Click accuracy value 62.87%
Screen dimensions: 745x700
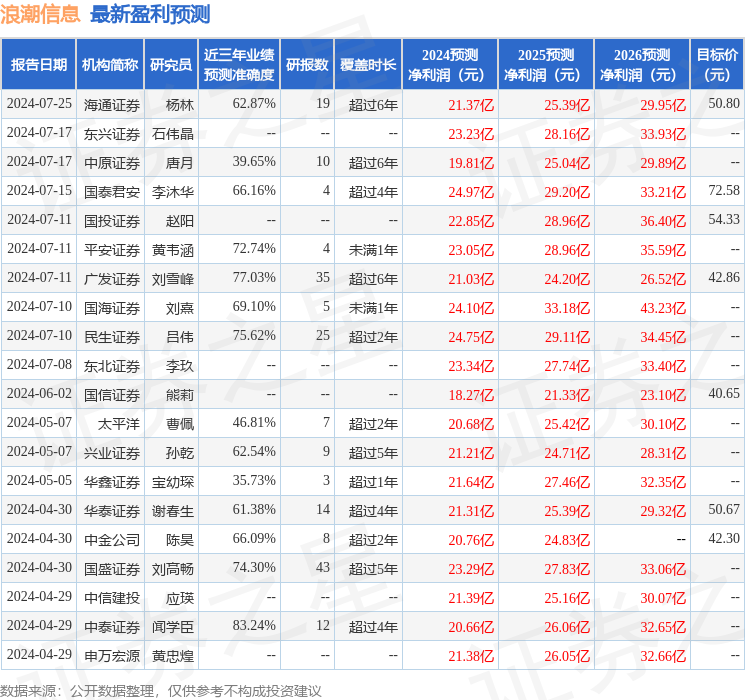pos(254,103)
